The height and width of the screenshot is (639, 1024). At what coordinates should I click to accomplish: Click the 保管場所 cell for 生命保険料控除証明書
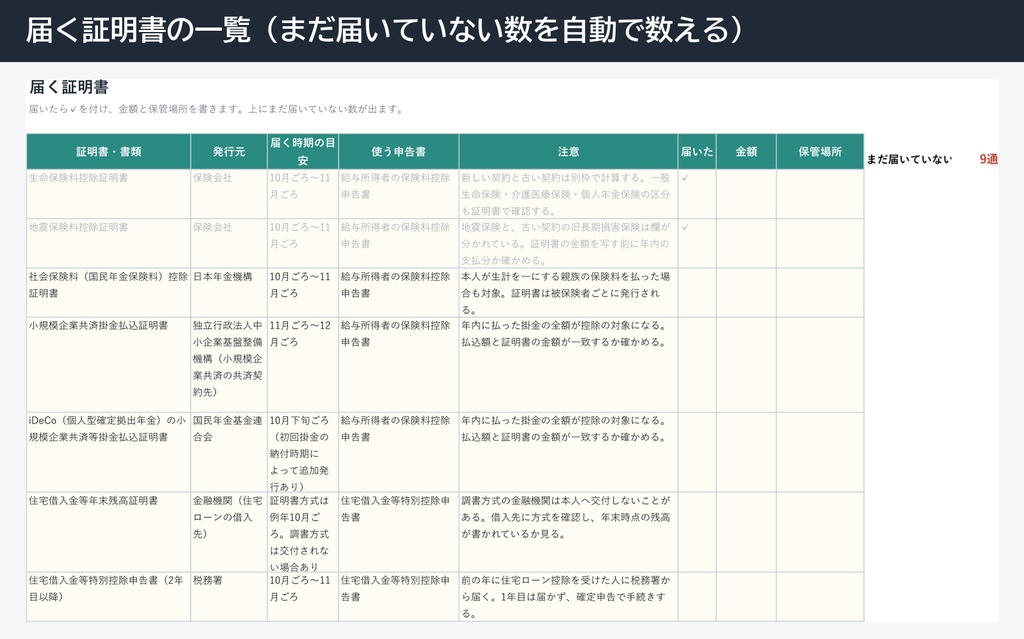pyautogui.click(x=820, y=194)
